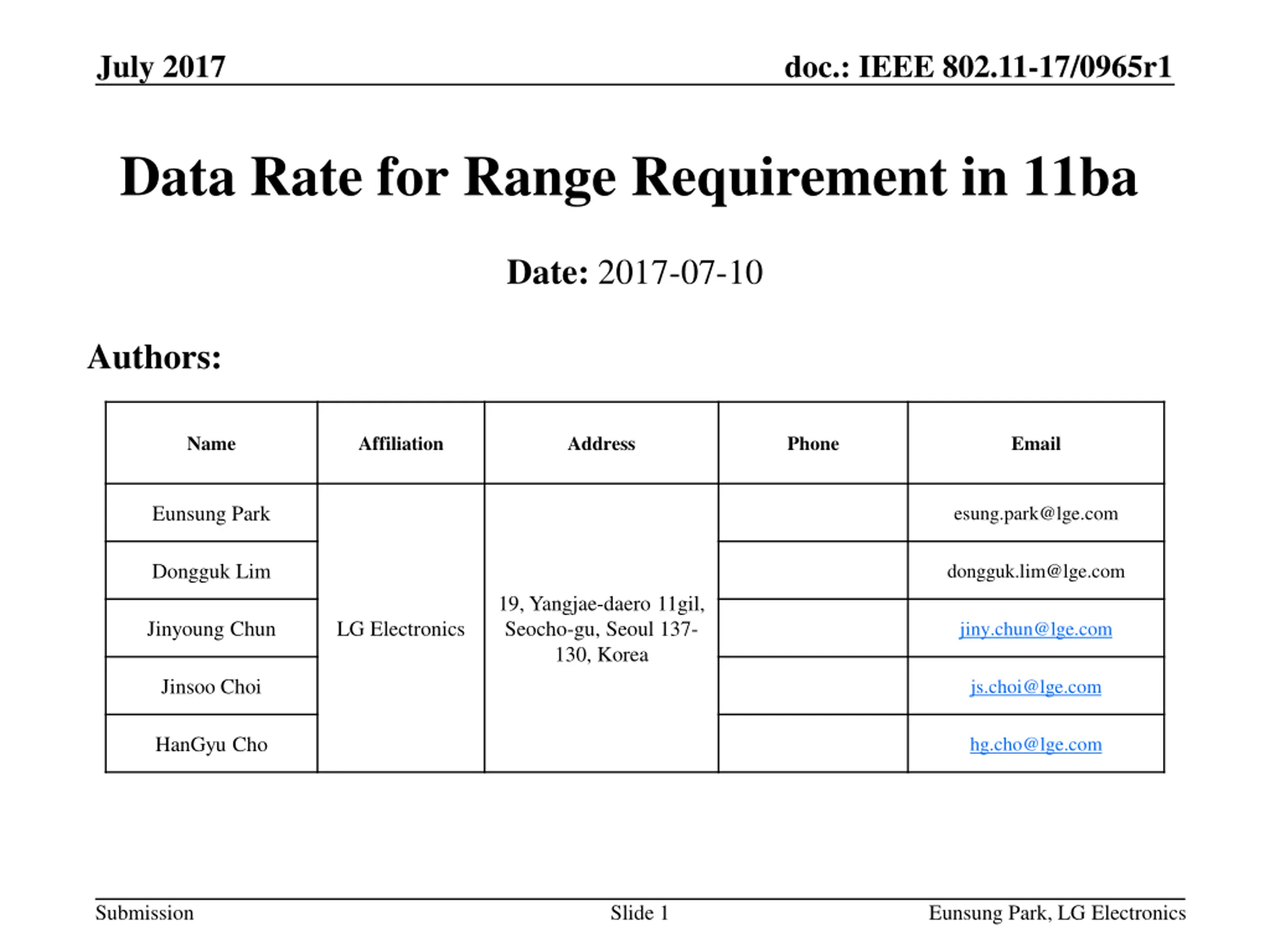The height and width of the screenshot is (952, 1270).
Task: Click the LG Electronics affiliation cell
Action: click(x=401, y=628)
